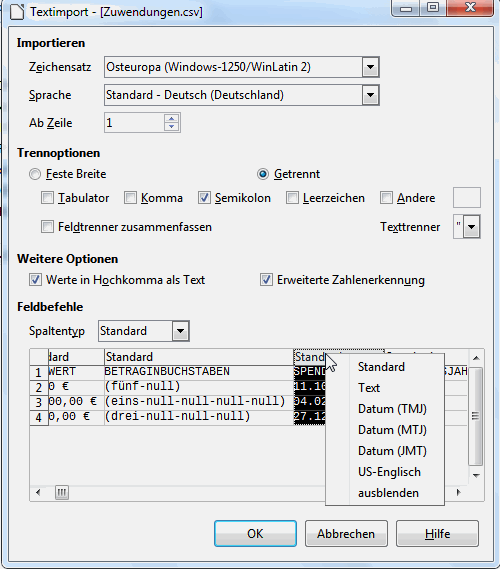
Task: Decrease the Ab Zeile value with down arrow
Action: pyautogui.click(x=172, y=127)
